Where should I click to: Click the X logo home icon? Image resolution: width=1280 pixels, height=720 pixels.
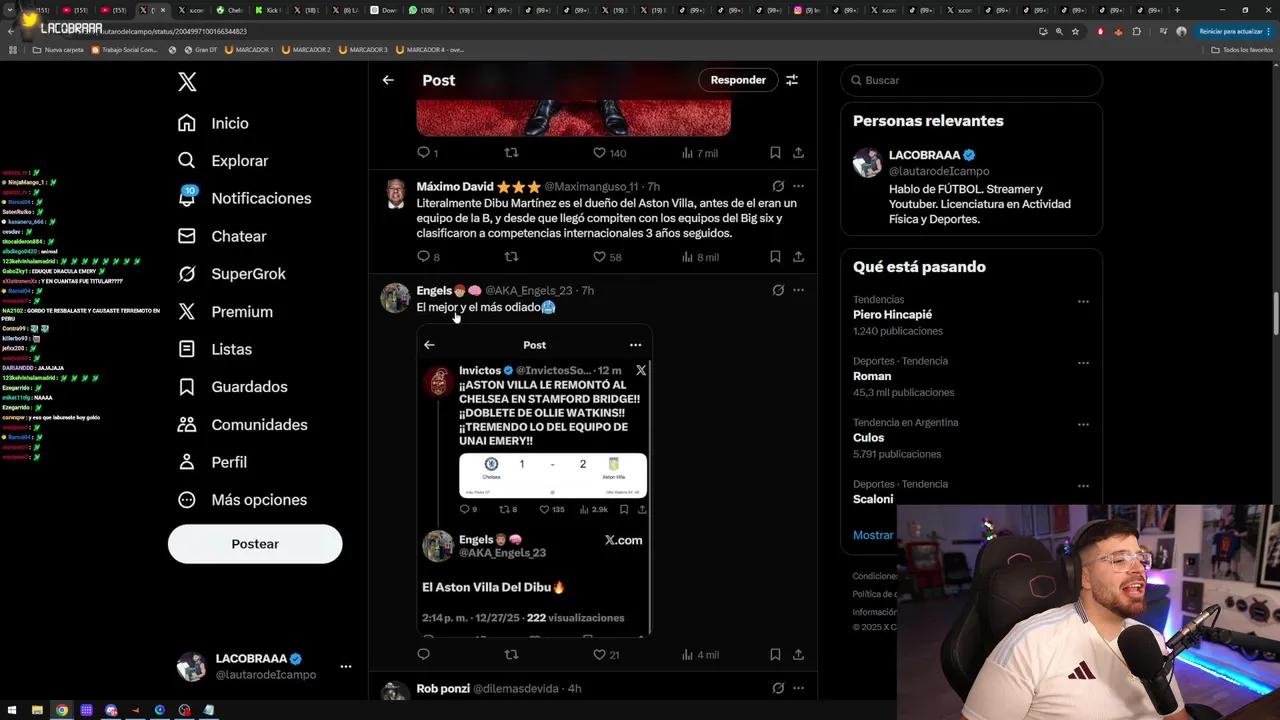tap(187, 82)
